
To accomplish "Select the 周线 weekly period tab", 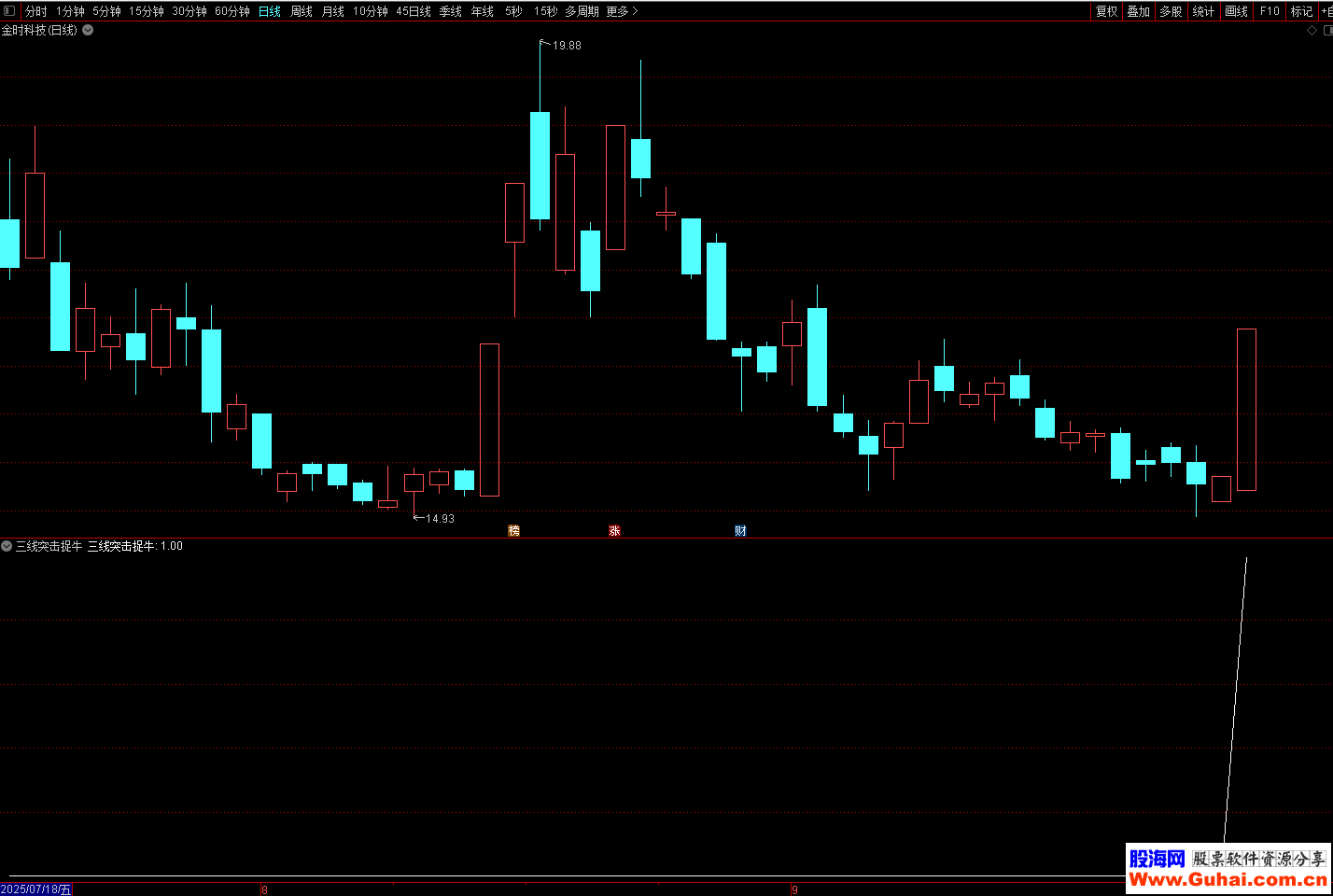I will tap(302, 11).
